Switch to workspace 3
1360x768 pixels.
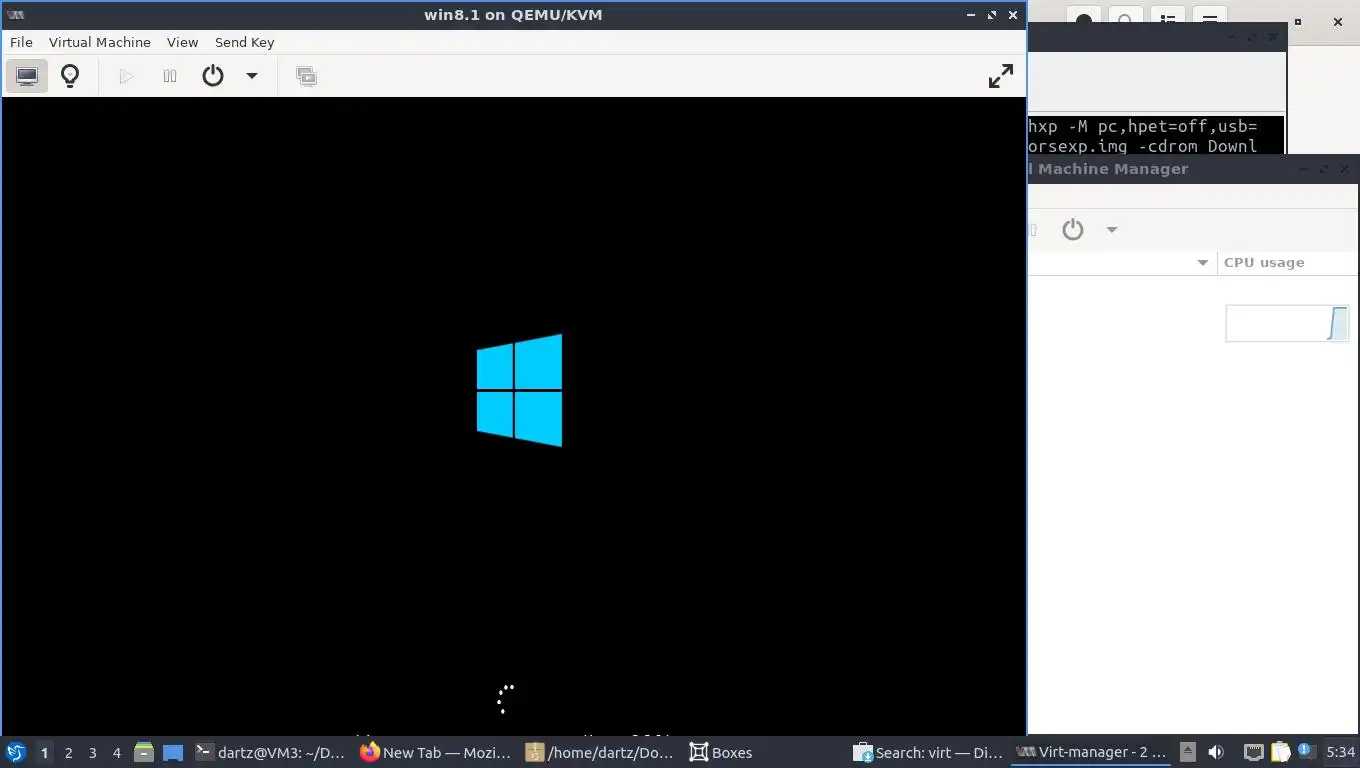(92, 752)
